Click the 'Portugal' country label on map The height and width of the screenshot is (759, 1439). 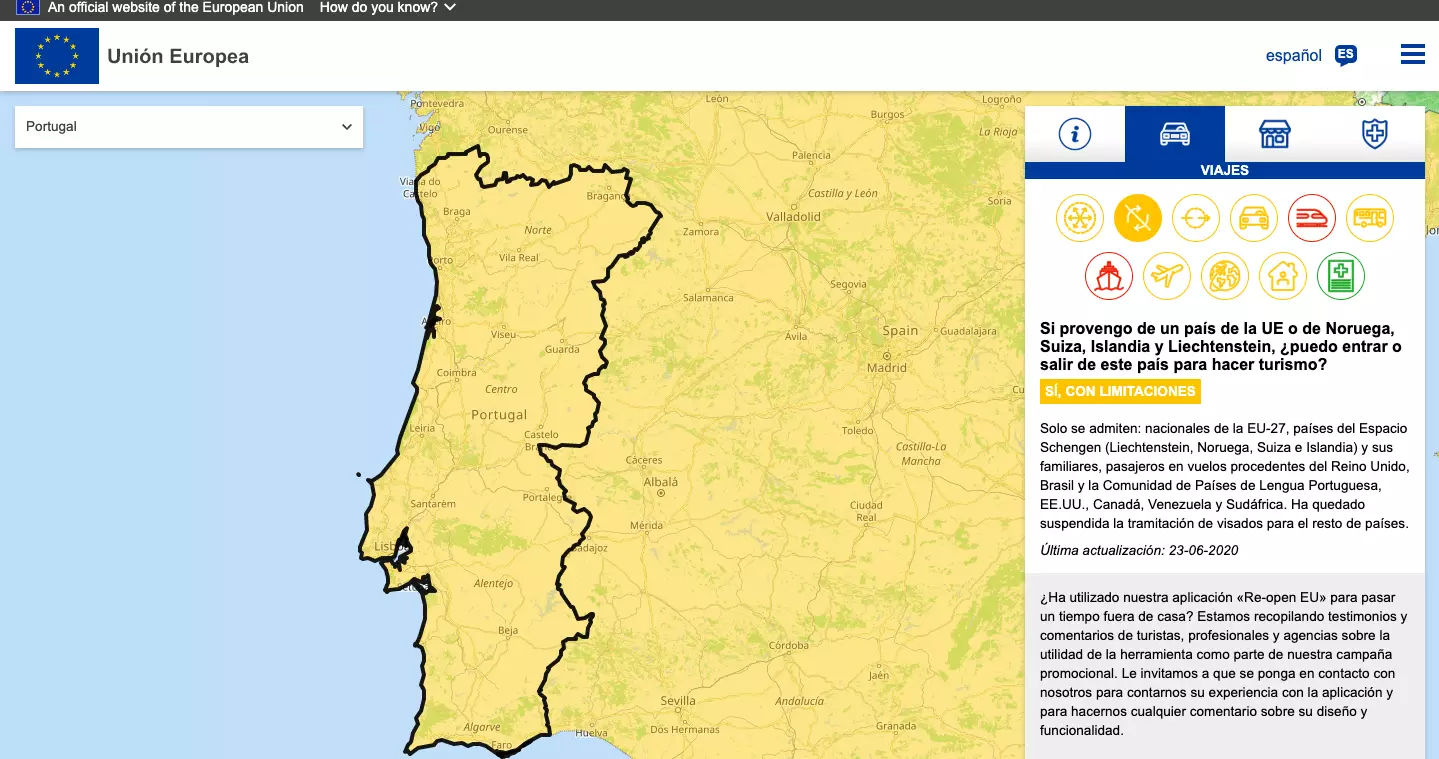pos(499,414)
